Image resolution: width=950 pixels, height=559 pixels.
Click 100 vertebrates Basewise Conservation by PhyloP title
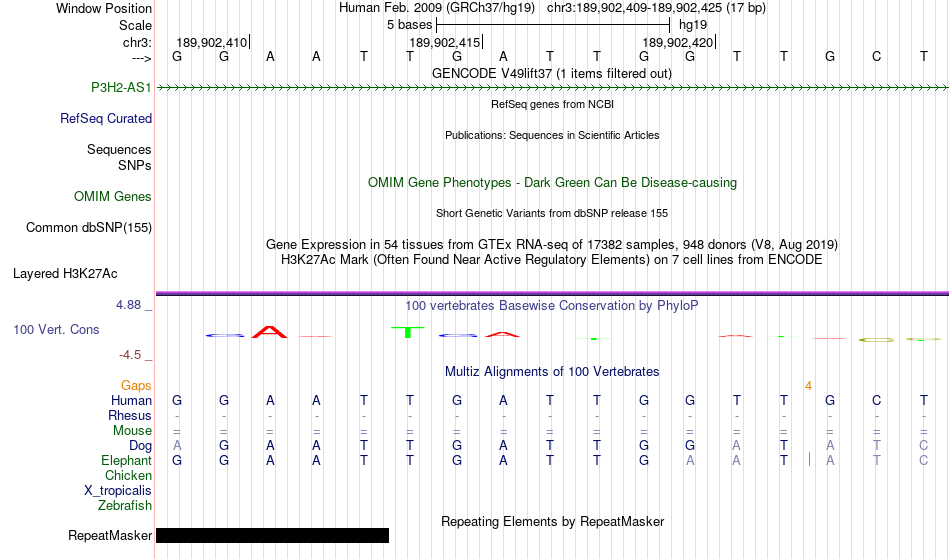coord(552,305)
